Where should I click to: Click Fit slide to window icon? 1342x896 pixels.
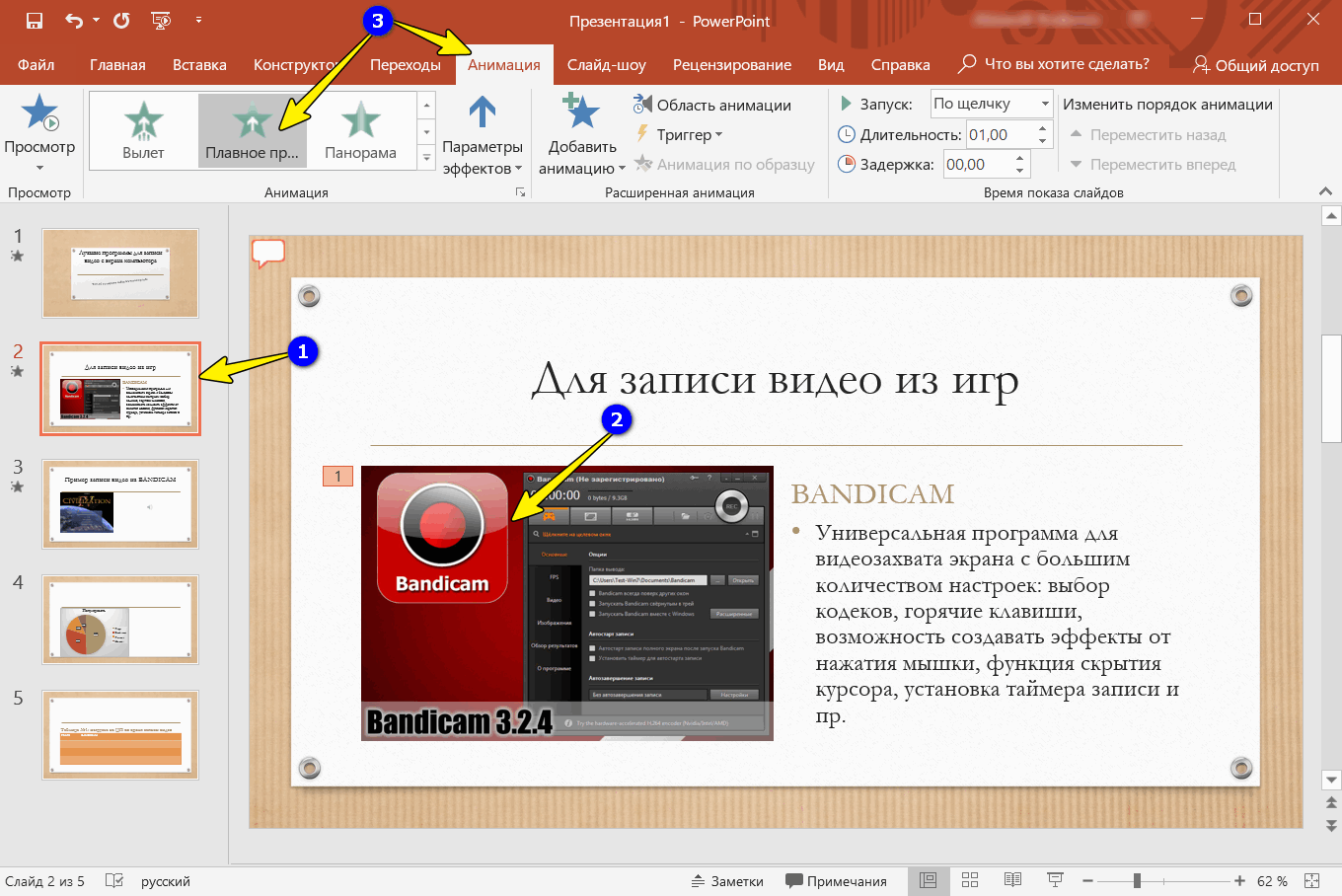(x=1311, y=880)
